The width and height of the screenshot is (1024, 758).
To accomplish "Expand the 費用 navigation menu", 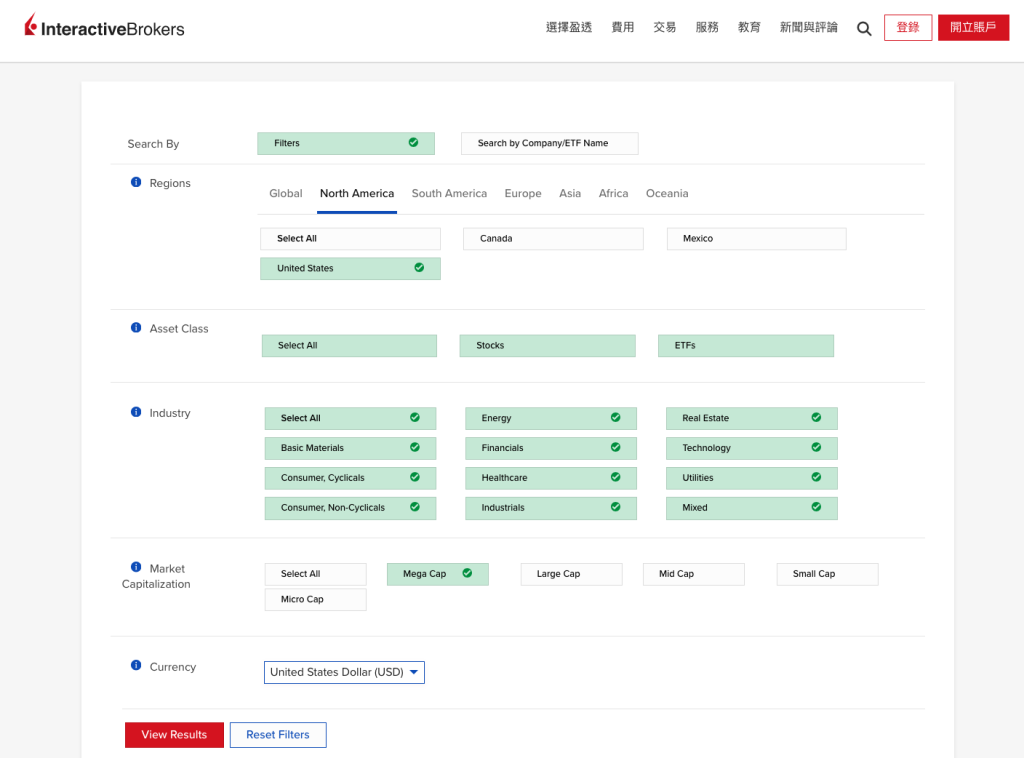I will [x=623, y=28].
